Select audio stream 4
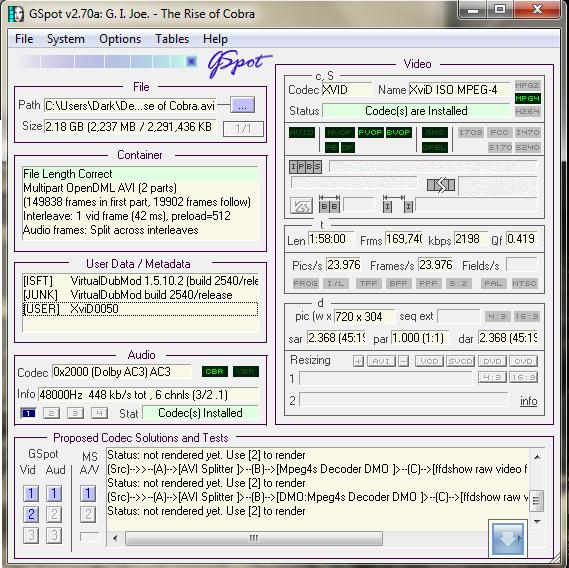This screenshot has height=568, width=569. [99, 413]
